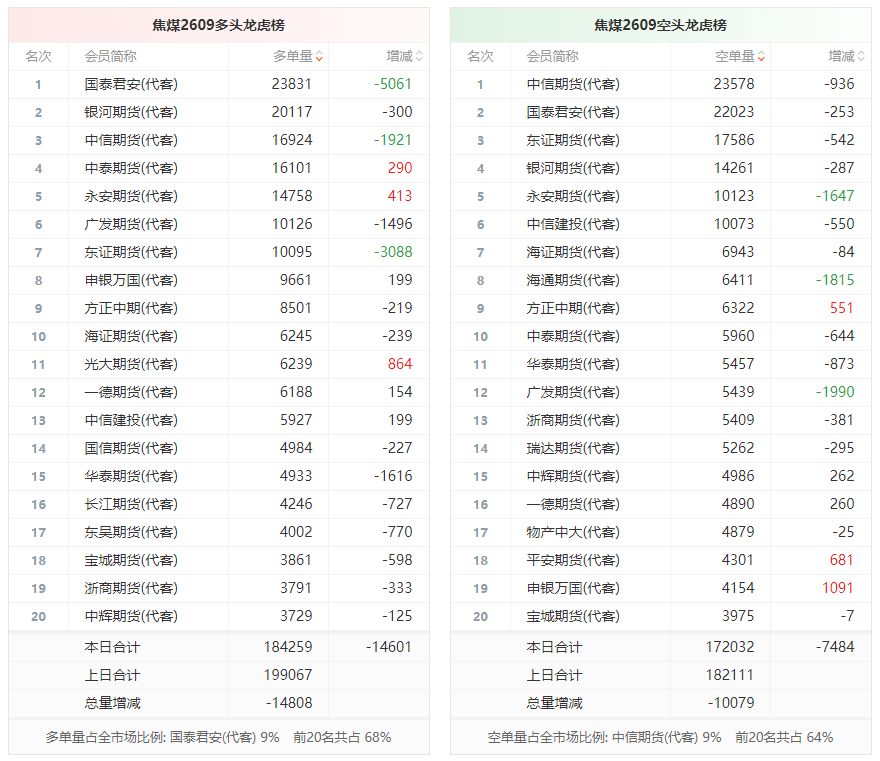The image size is (880, 761).
Task: Click 中信期货(代客) in short ranking first row
Action: 573,84
